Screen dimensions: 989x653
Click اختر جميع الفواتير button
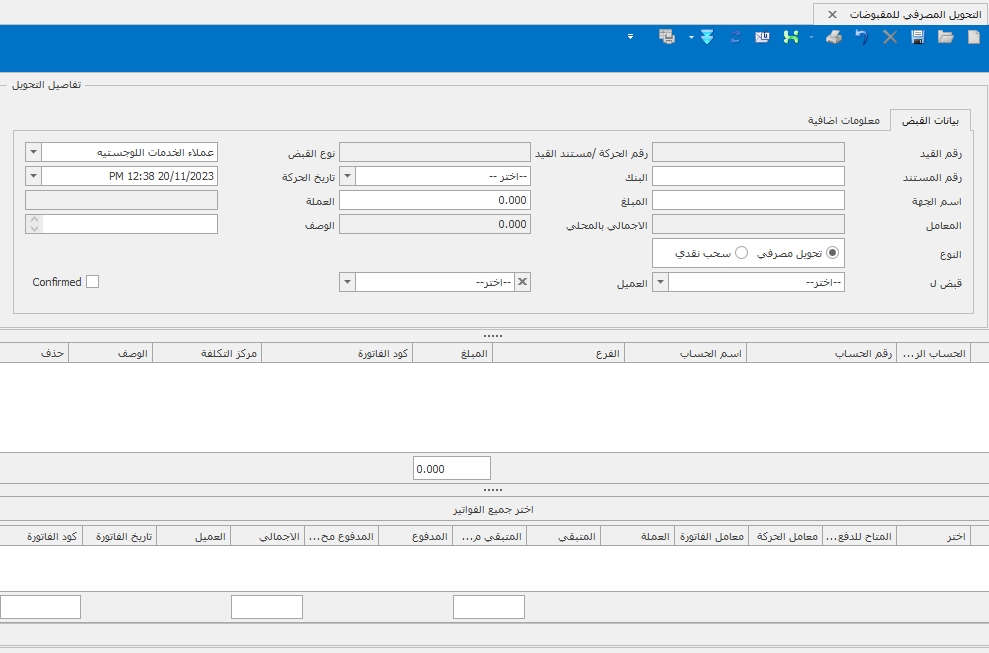494,509
